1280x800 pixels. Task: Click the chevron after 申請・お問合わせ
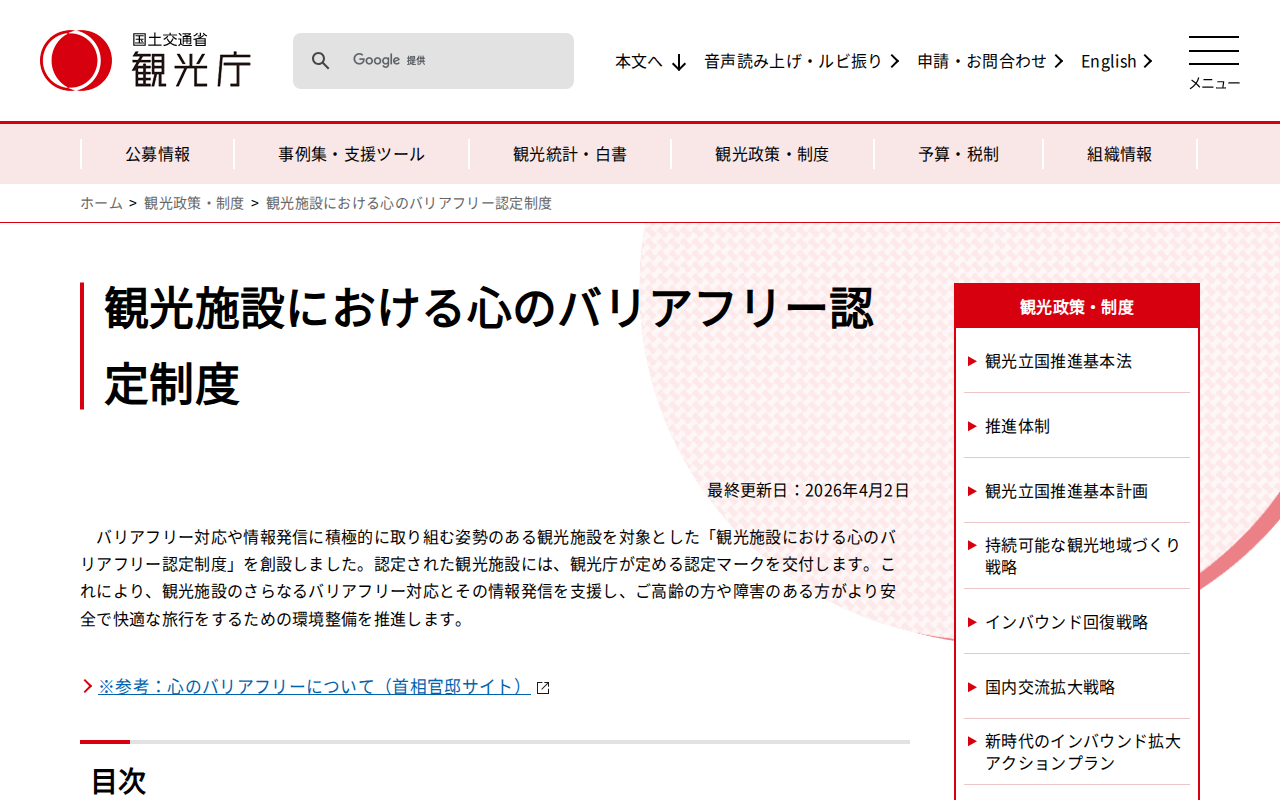tap(1058, 61)
